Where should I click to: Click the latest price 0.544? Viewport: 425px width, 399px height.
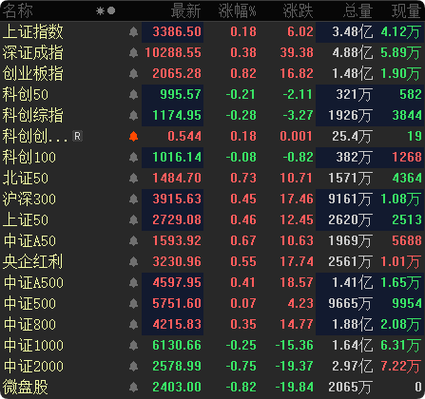coord(185,136)
